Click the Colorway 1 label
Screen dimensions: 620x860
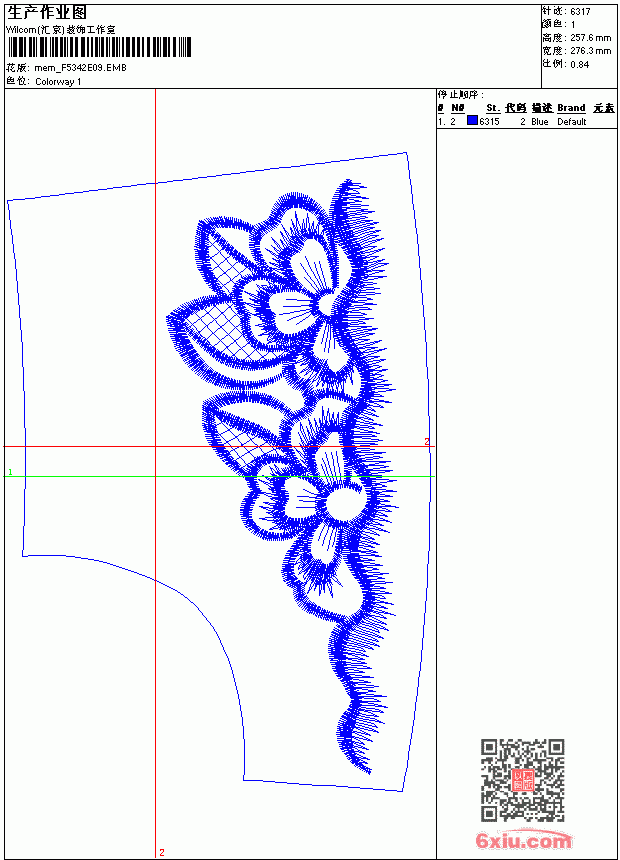tap(58, 82)
